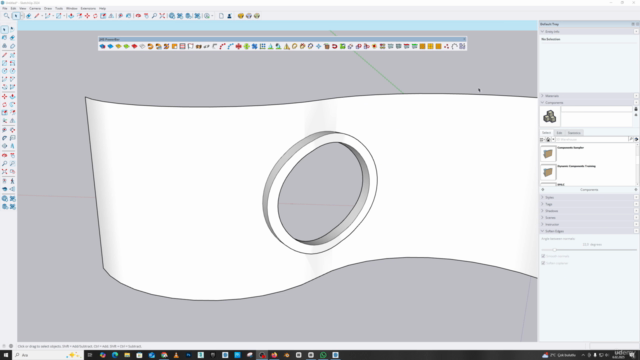The image size is (640, 360).
Task: Open Components Sampler thumbnail
Action: [x=548, y=153]
